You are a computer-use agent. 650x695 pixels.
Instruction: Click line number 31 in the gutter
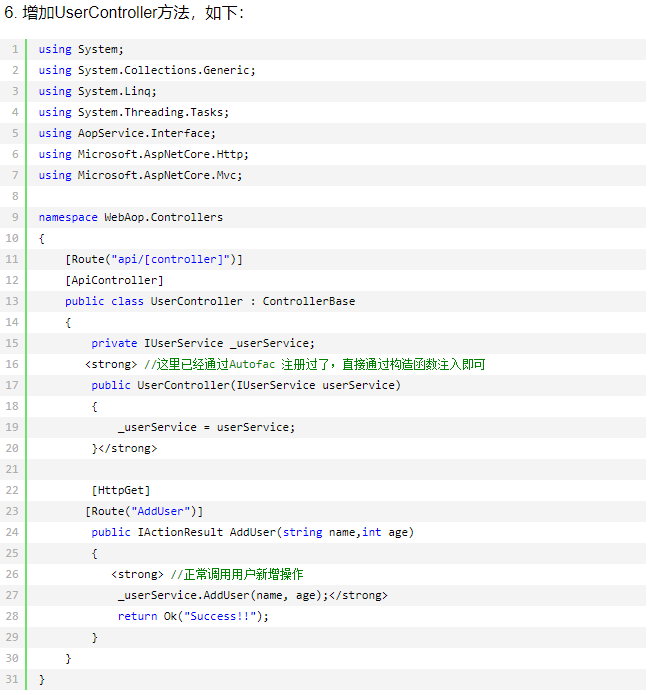(12, 679)
